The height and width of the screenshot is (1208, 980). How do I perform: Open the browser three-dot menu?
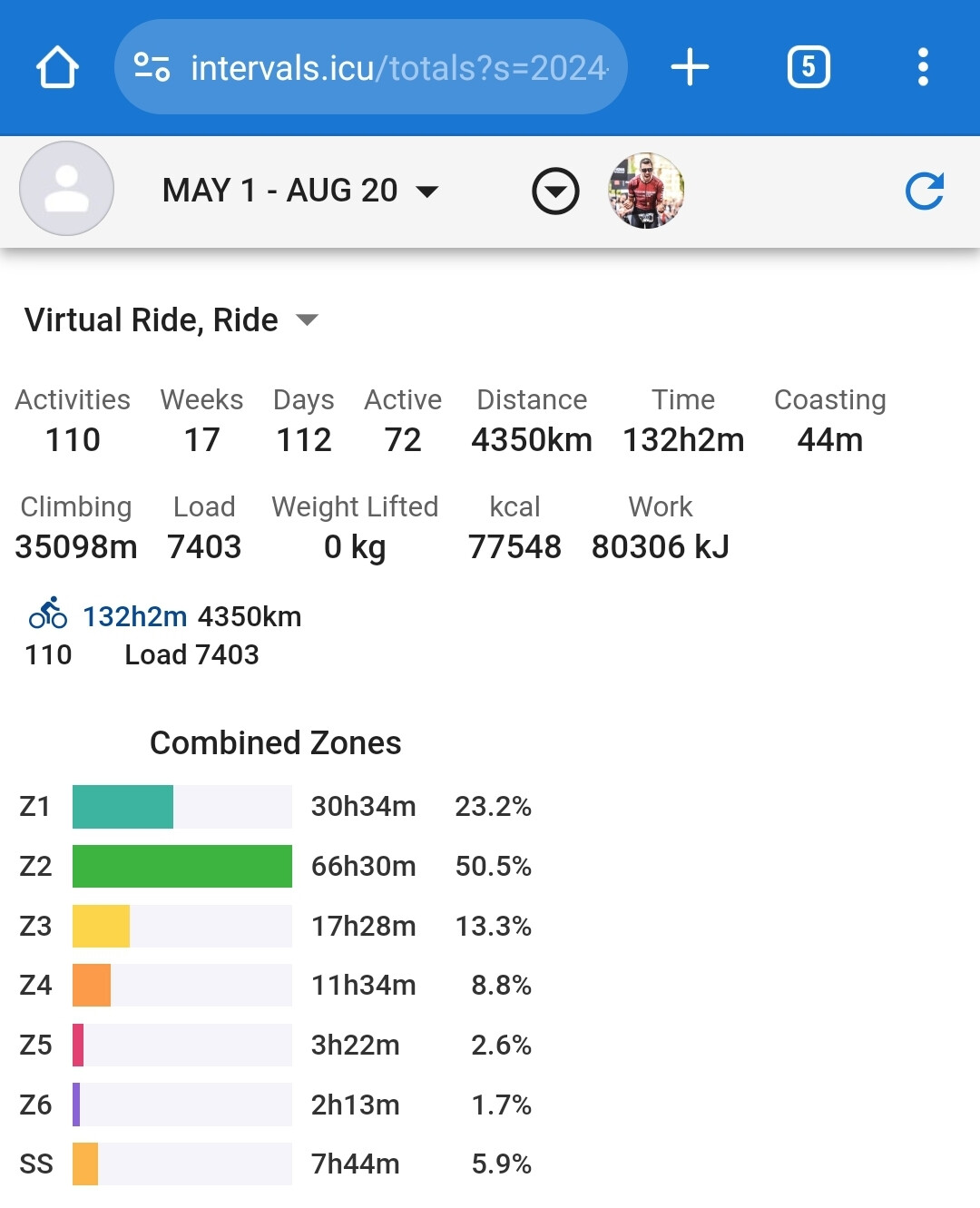[923, 67]
